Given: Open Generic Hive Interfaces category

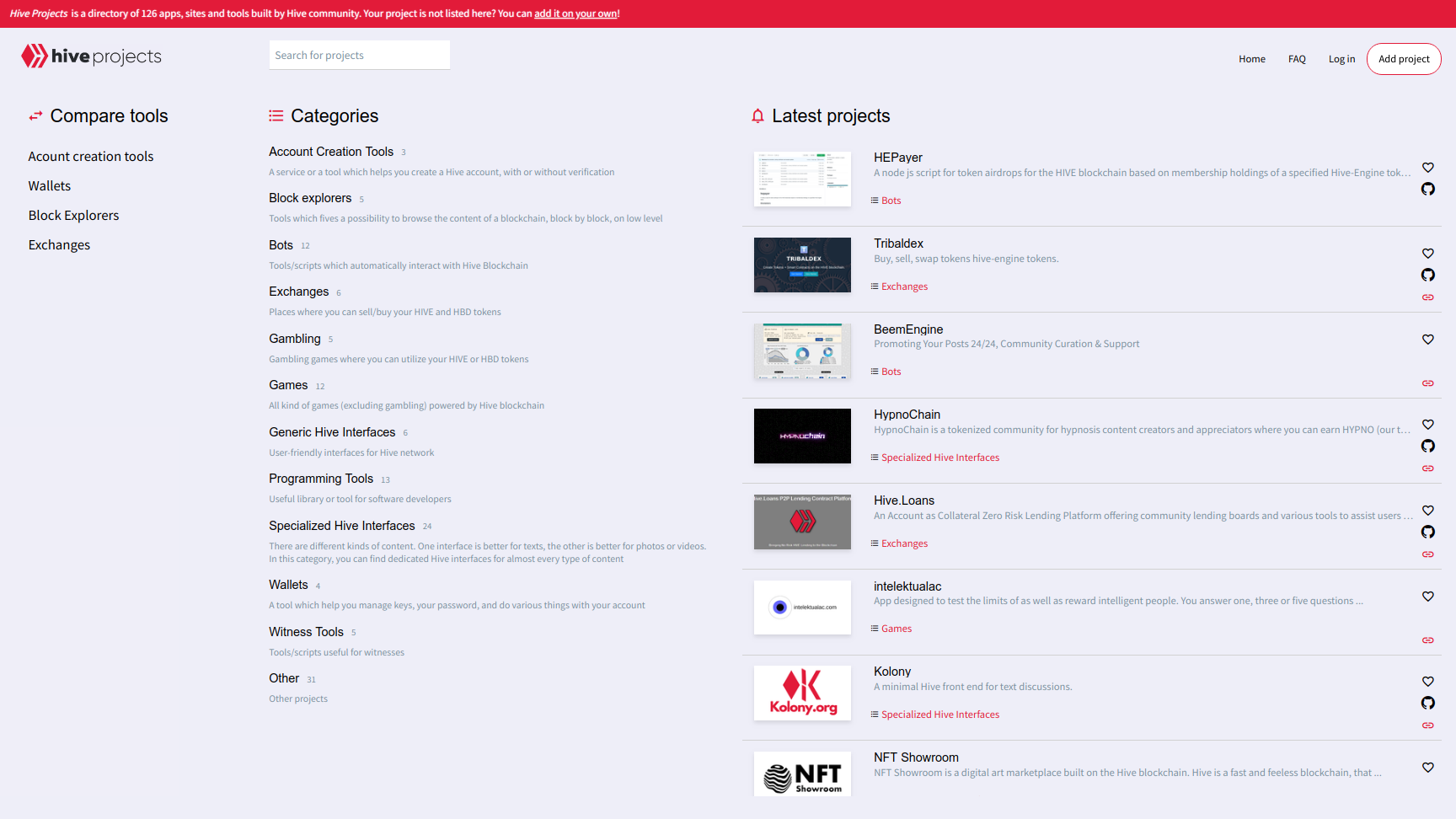Looking at the screenshot, I should (x=332, y=432).
